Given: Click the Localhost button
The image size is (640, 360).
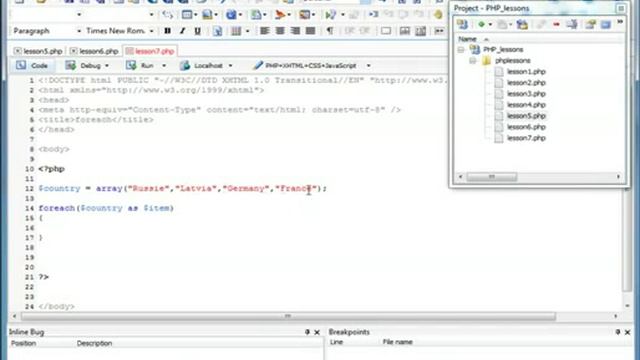Looking at the screenshot, I should (202, 65).
